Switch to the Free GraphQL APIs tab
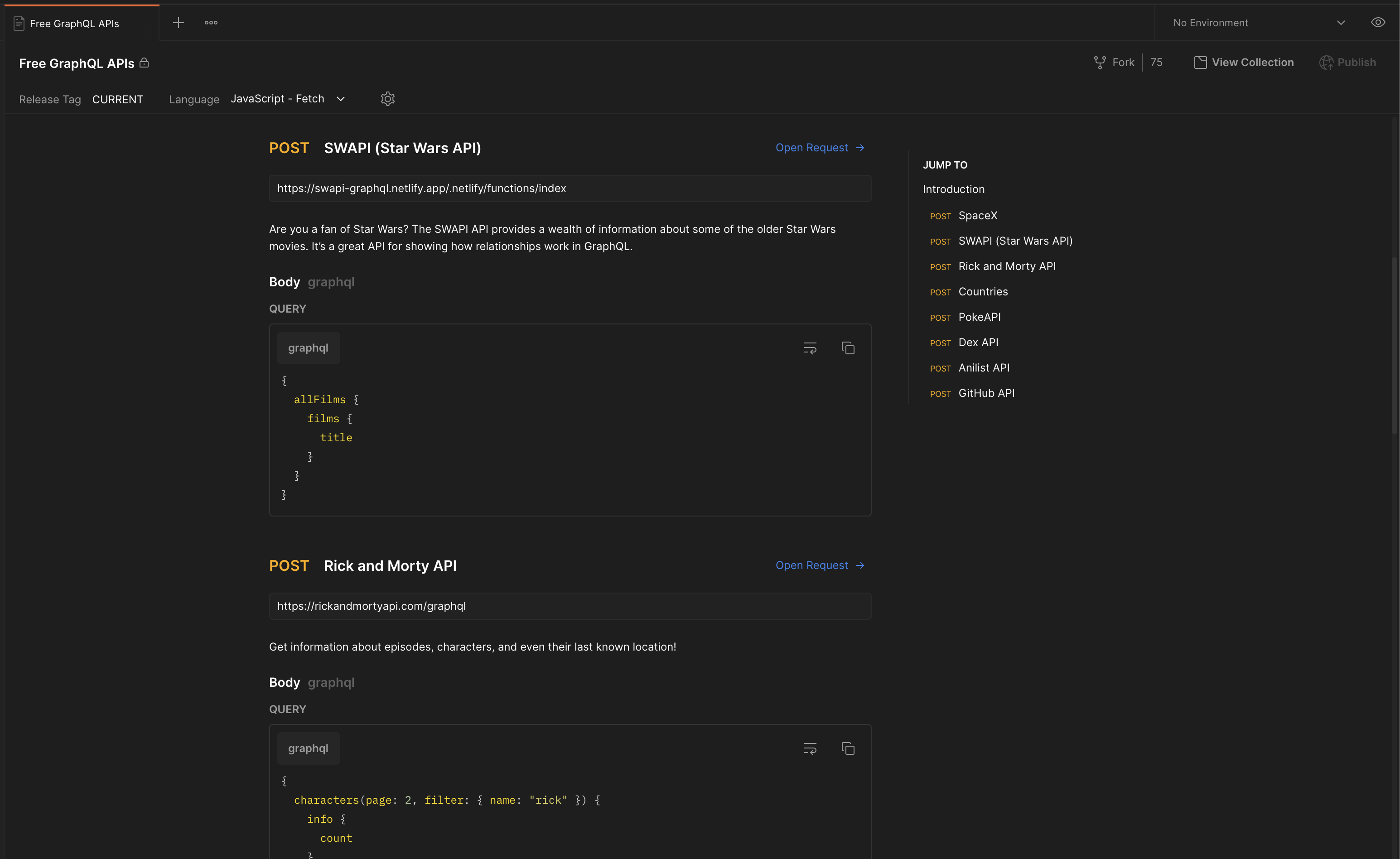Viewport: 1400px width, 859px height. pos(74,23)
